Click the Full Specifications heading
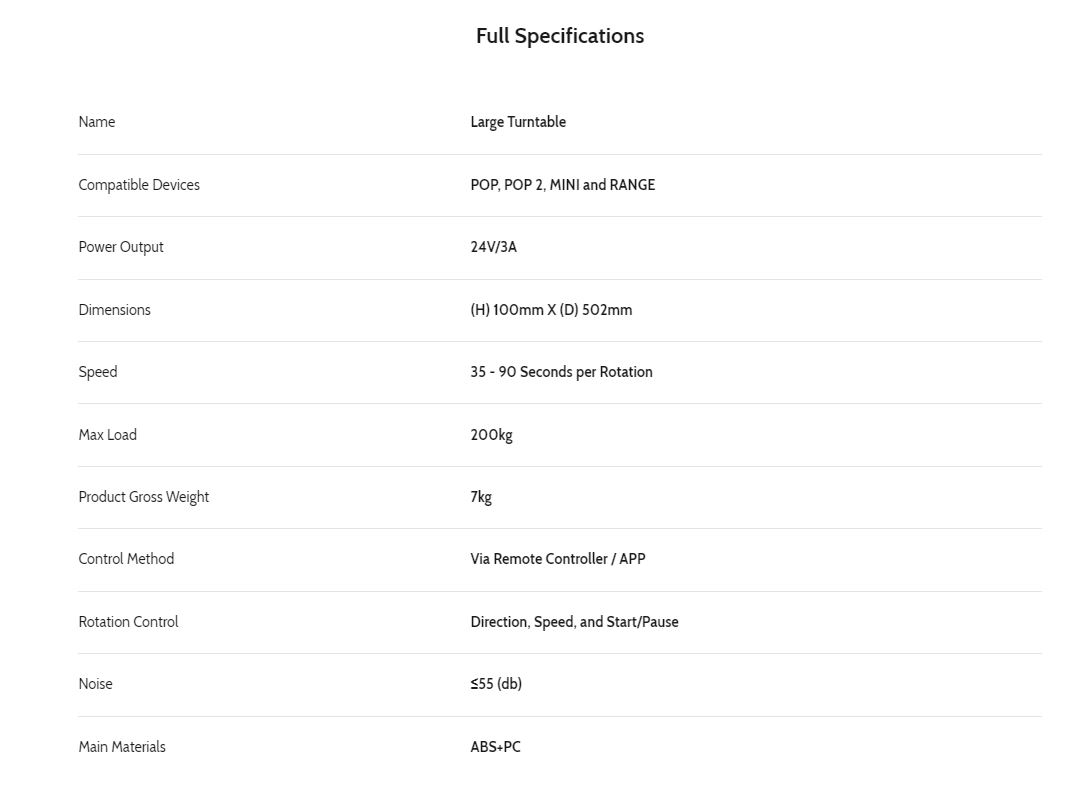Screen dimensions: 1090x806 point(559,36)
